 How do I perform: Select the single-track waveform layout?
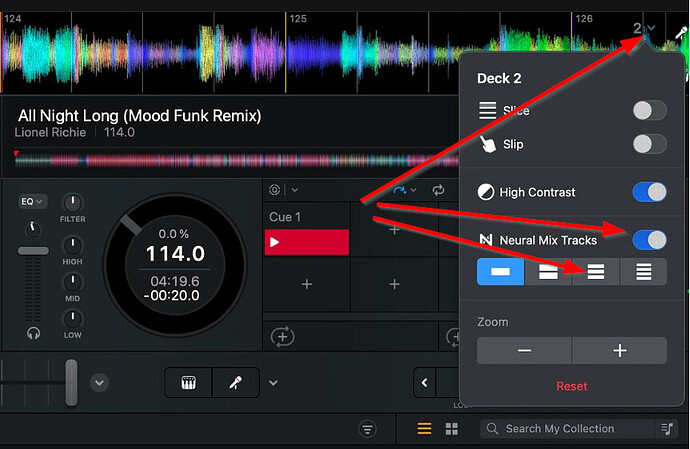500,272
